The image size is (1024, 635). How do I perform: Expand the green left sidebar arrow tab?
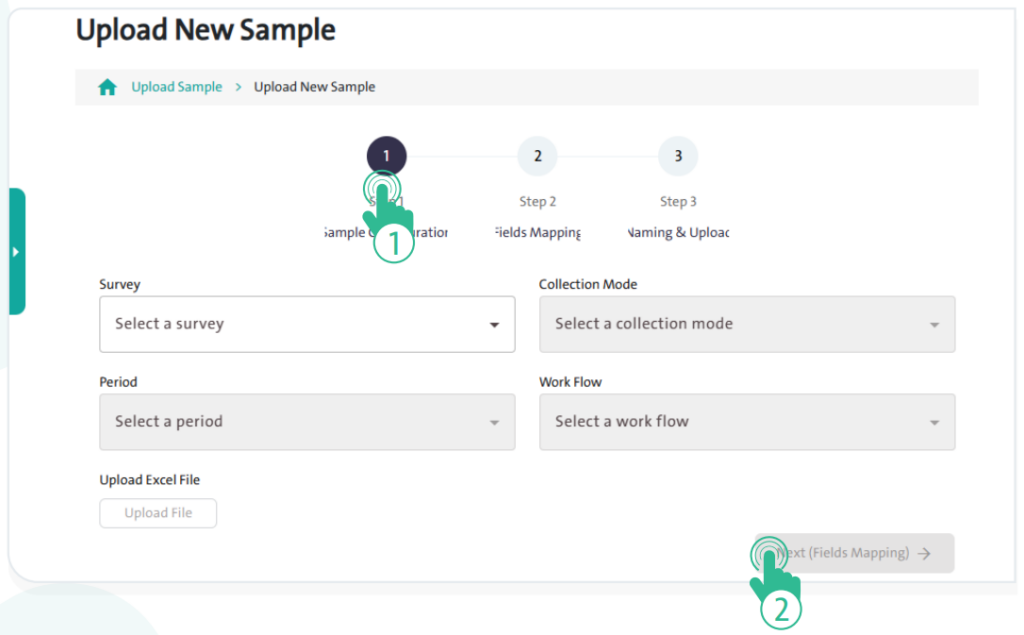pos(16,251)
